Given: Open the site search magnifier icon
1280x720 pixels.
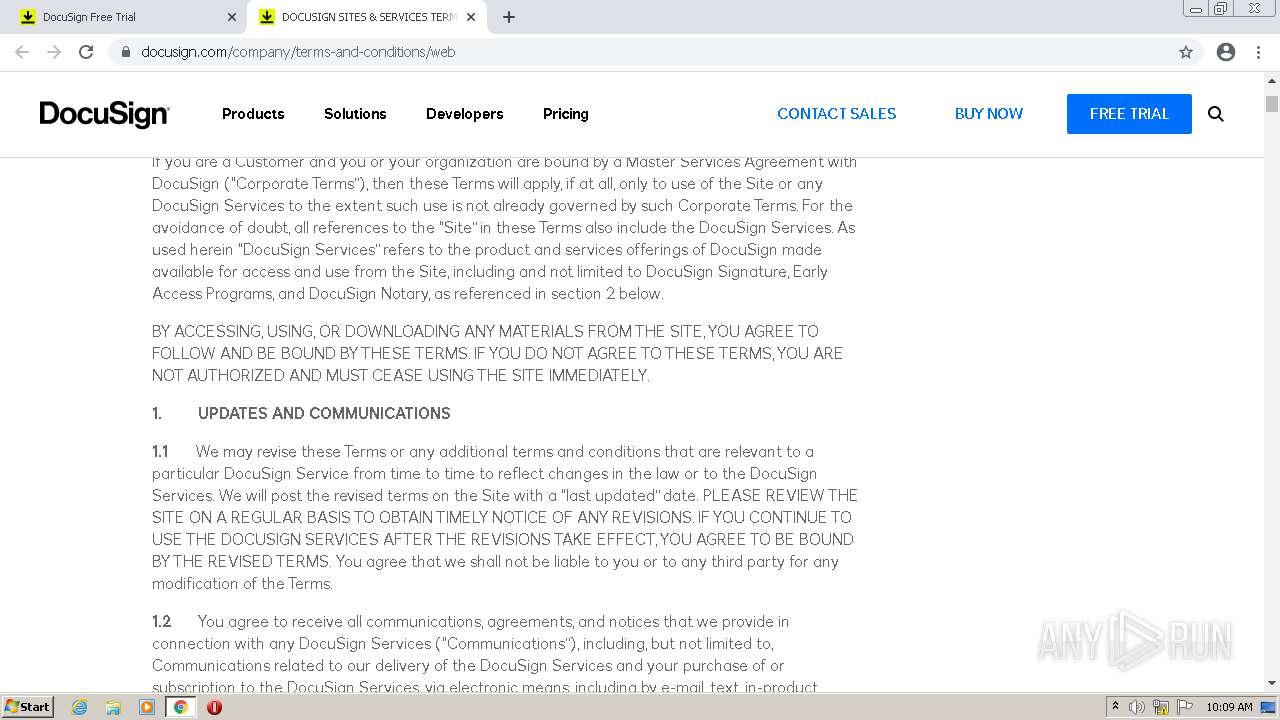Looking at the screenshot, I should [1216, 114].
